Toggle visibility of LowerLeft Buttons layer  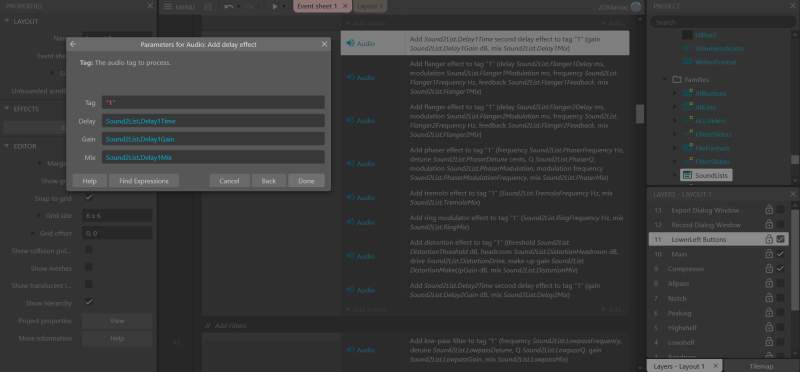(x=780, y=239)
